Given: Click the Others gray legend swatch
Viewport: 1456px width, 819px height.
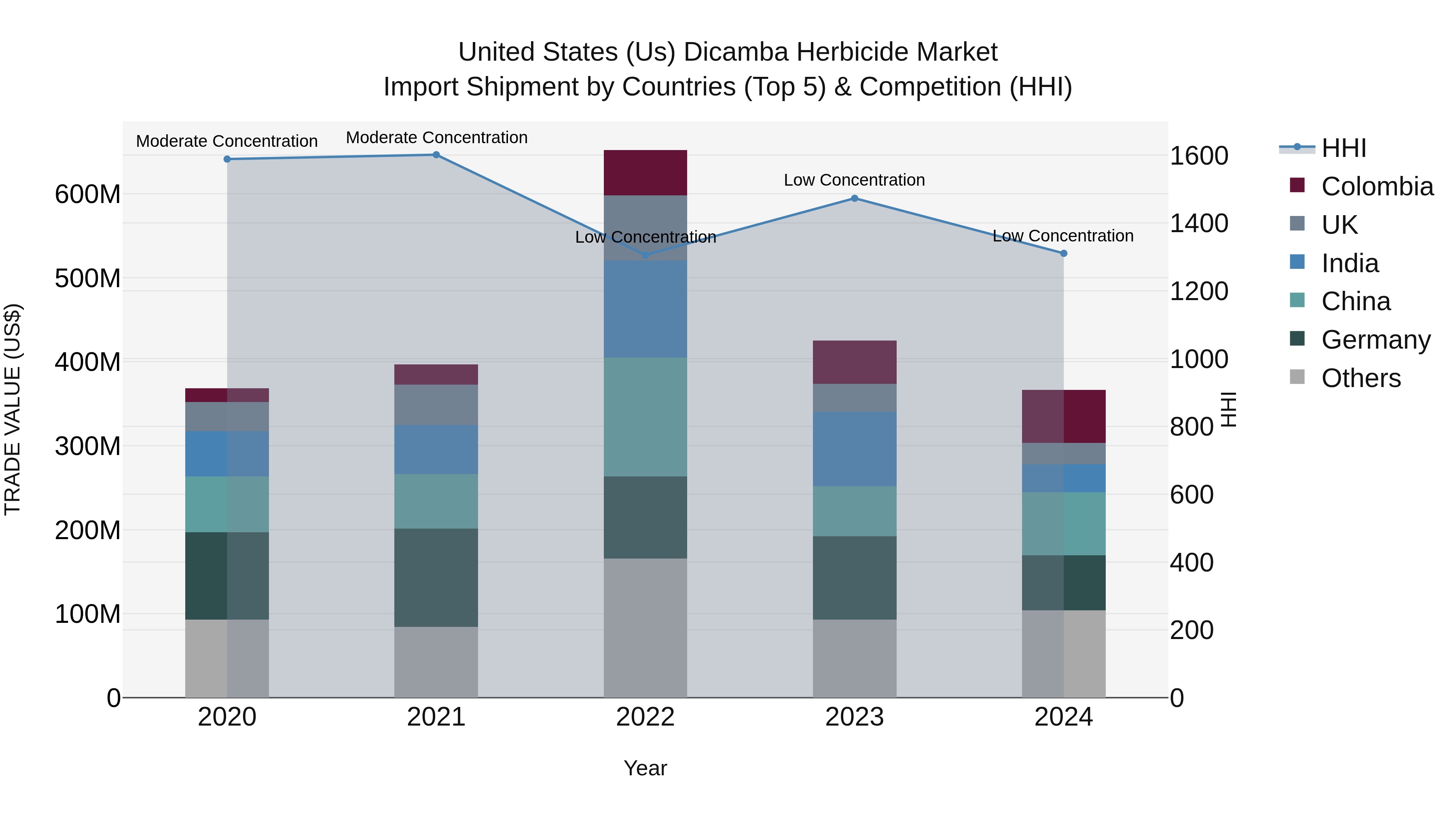Looking at the screenshot, I should 1297,377.
